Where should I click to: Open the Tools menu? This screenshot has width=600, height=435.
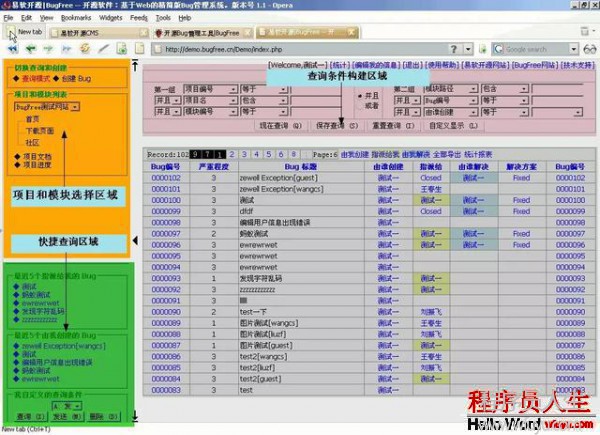pyautogui.click(x=163, y=18)
